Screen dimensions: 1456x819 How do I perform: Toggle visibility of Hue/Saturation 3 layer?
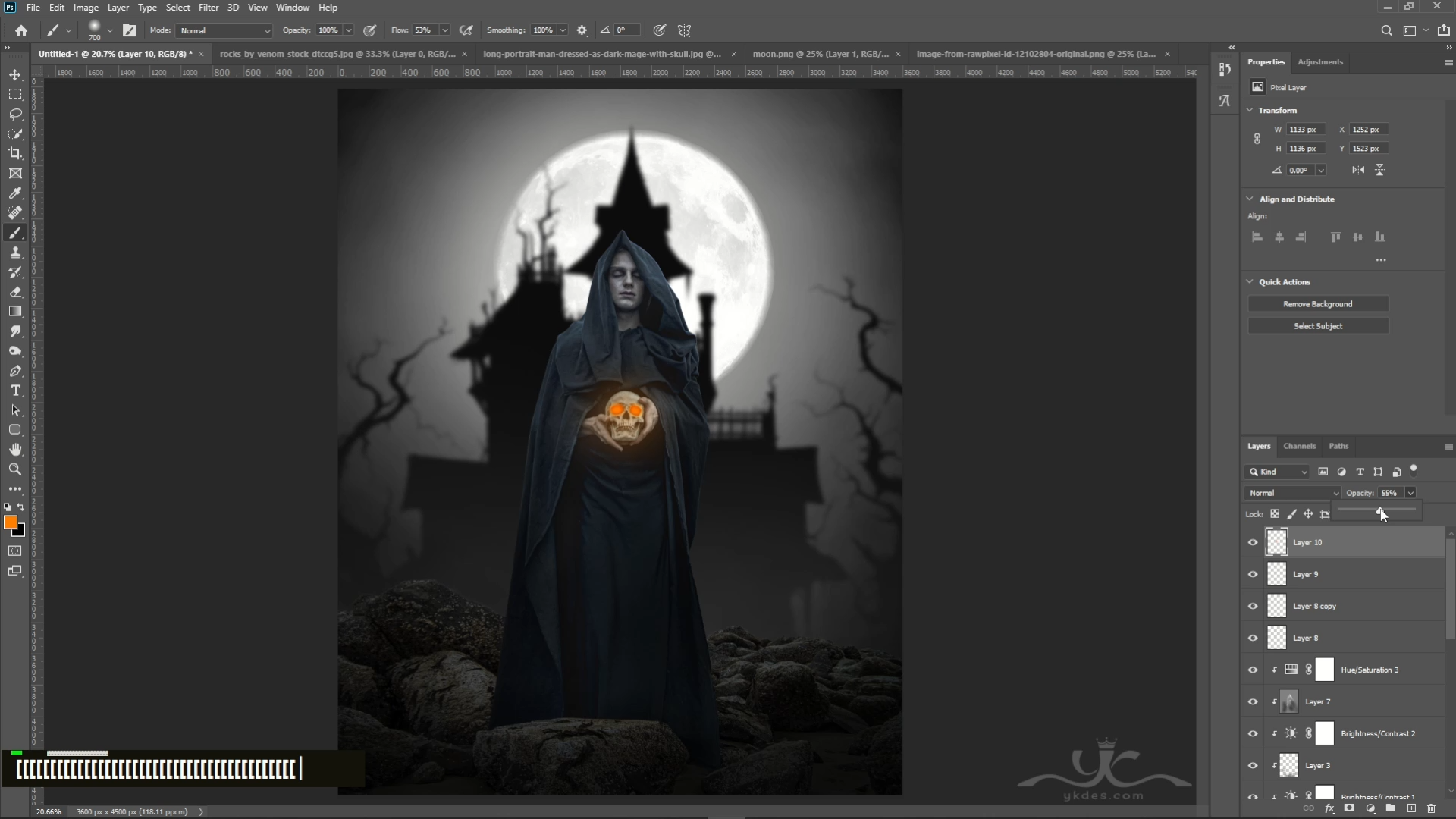tap(1253, 670)
